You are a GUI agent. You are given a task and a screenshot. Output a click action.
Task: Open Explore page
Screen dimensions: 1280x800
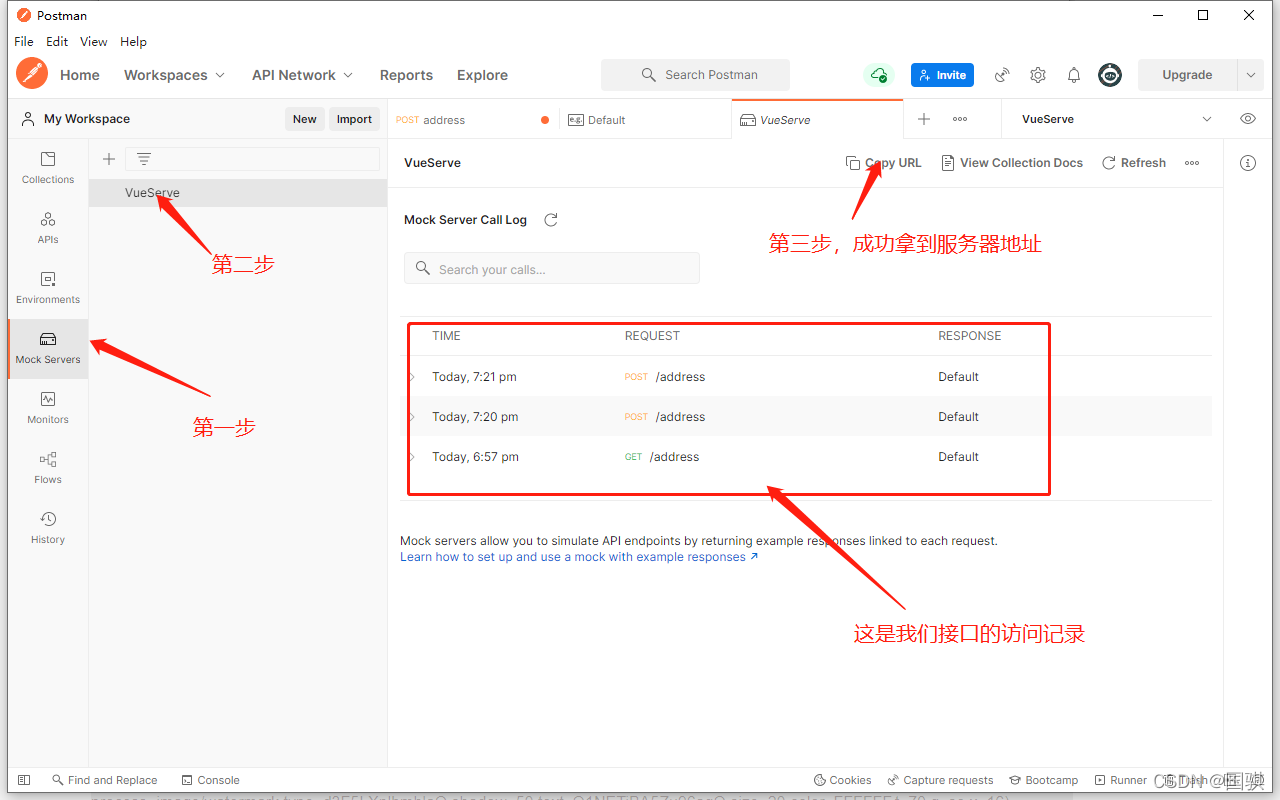coord(482,75)
